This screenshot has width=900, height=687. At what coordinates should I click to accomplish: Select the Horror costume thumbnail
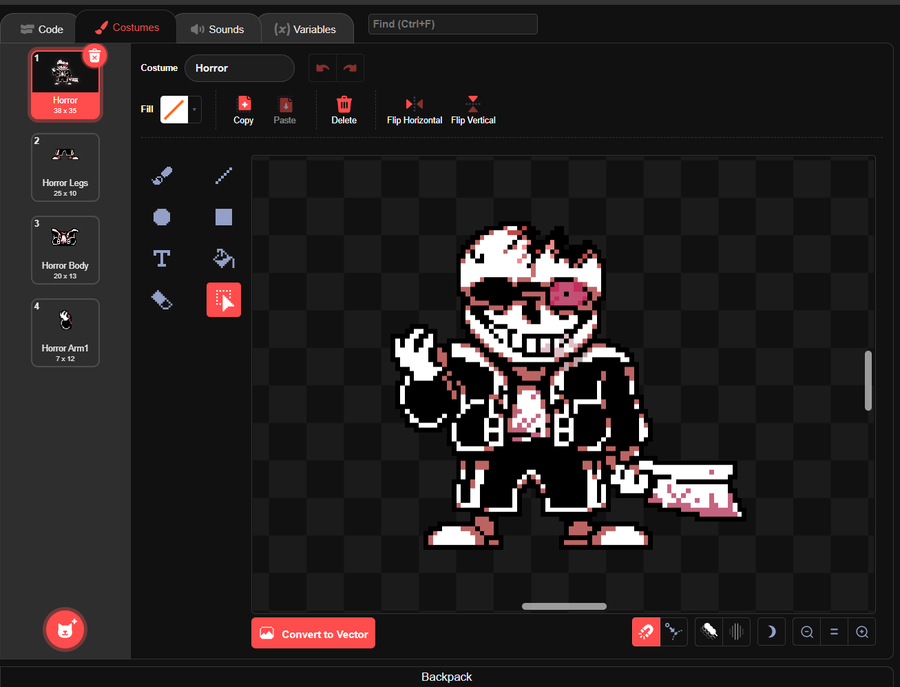[x=65, y=85]
